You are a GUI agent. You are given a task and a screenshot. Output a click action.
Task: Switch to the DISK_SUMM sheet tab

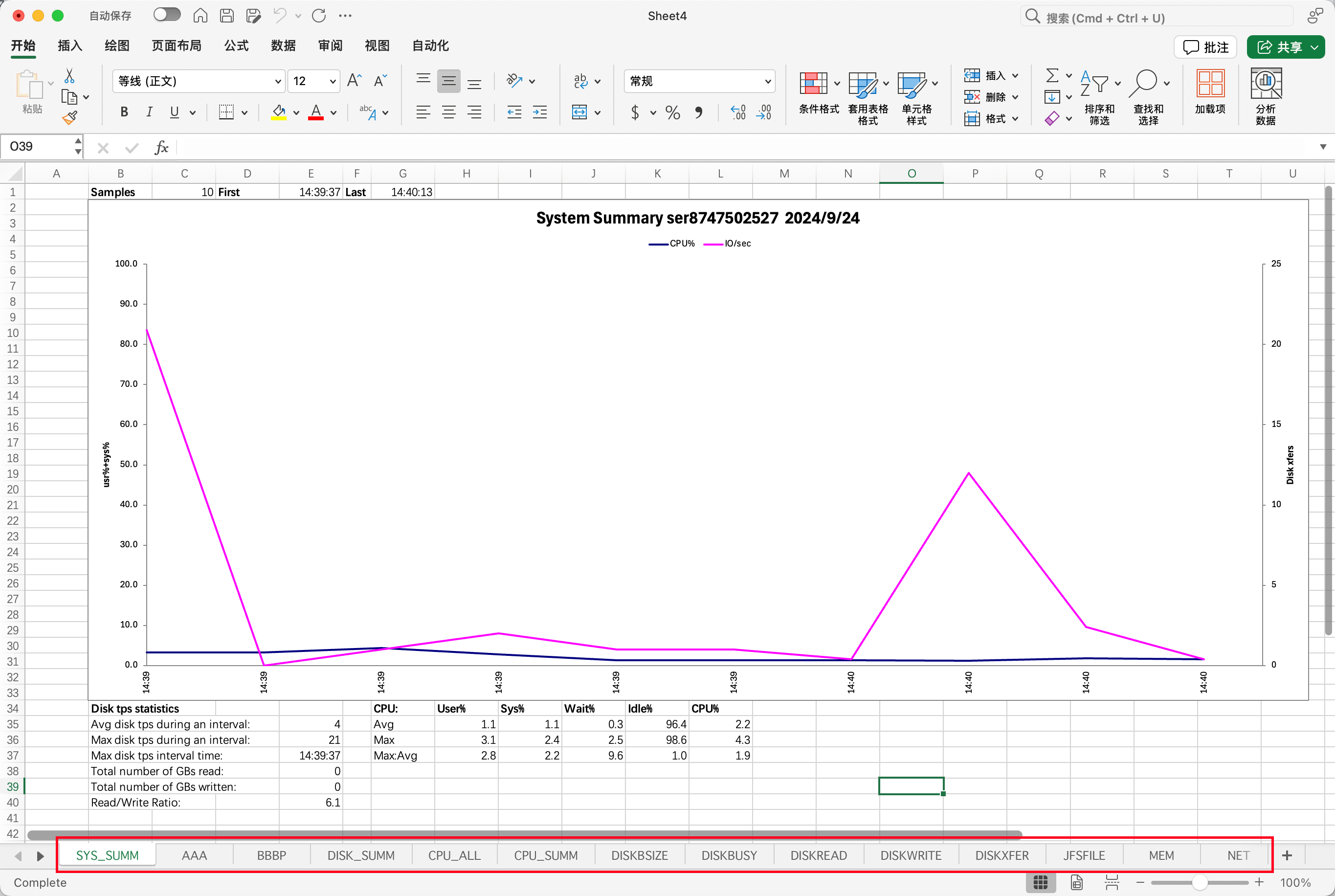tap(360, 855)
